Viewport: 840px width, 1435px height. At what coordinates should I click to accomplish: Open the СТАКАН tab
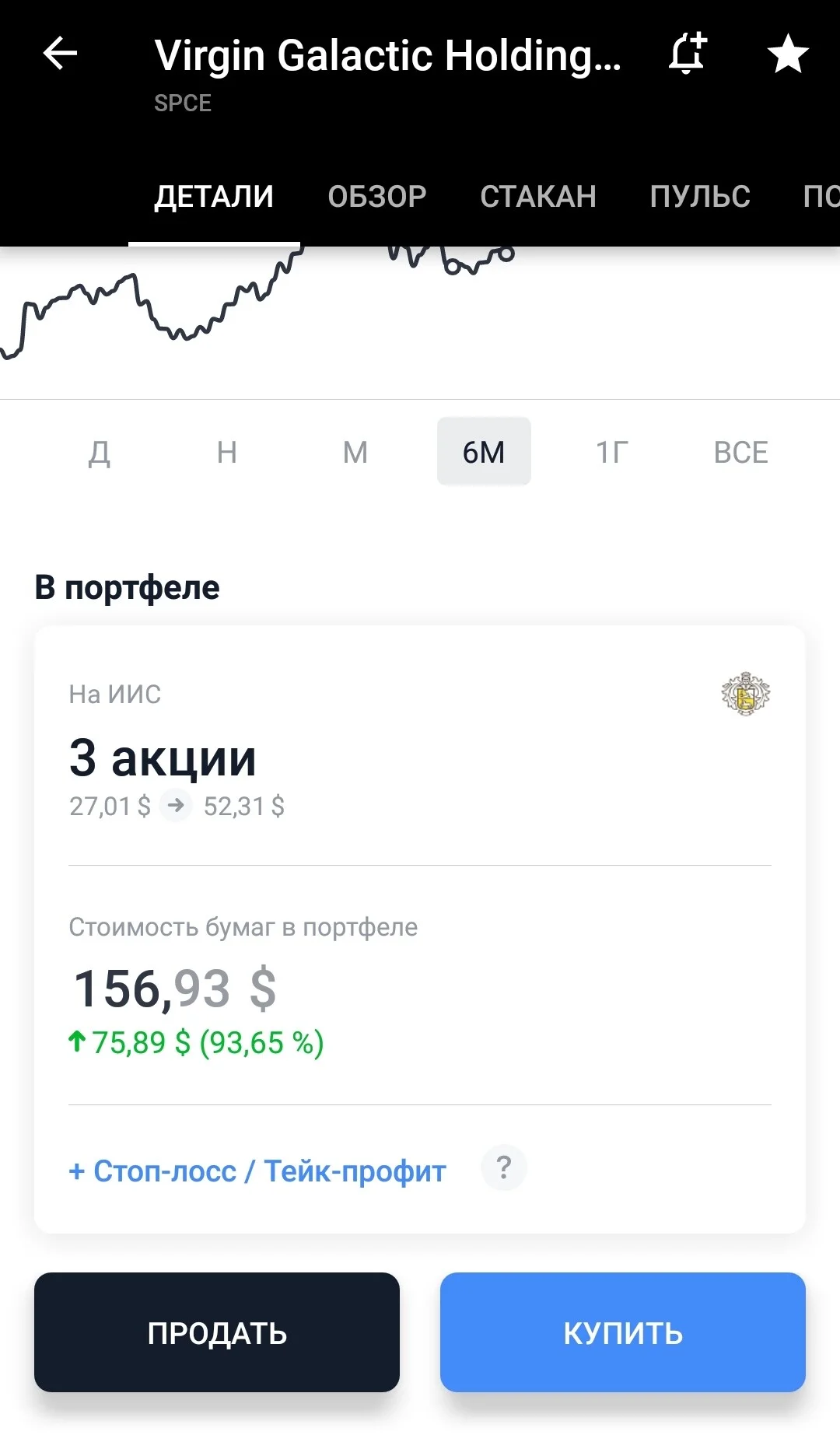(538, 197)
